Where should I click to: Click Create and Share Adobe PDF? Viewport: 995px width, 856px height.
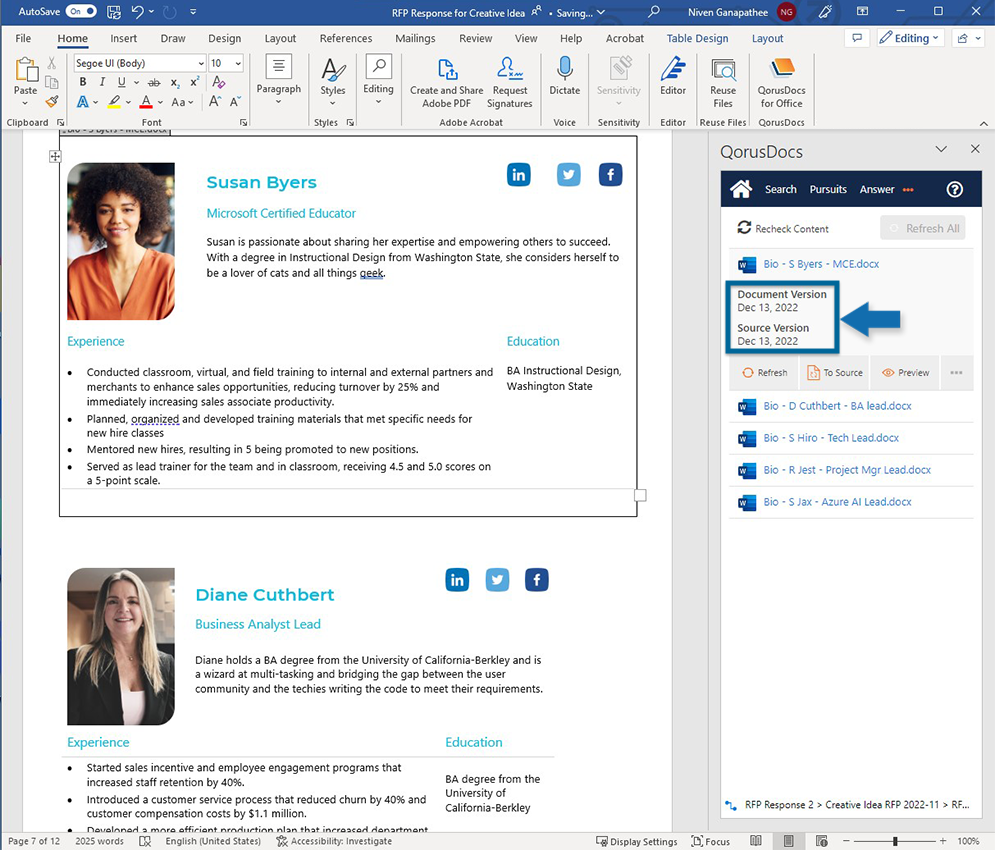[446, 82]
